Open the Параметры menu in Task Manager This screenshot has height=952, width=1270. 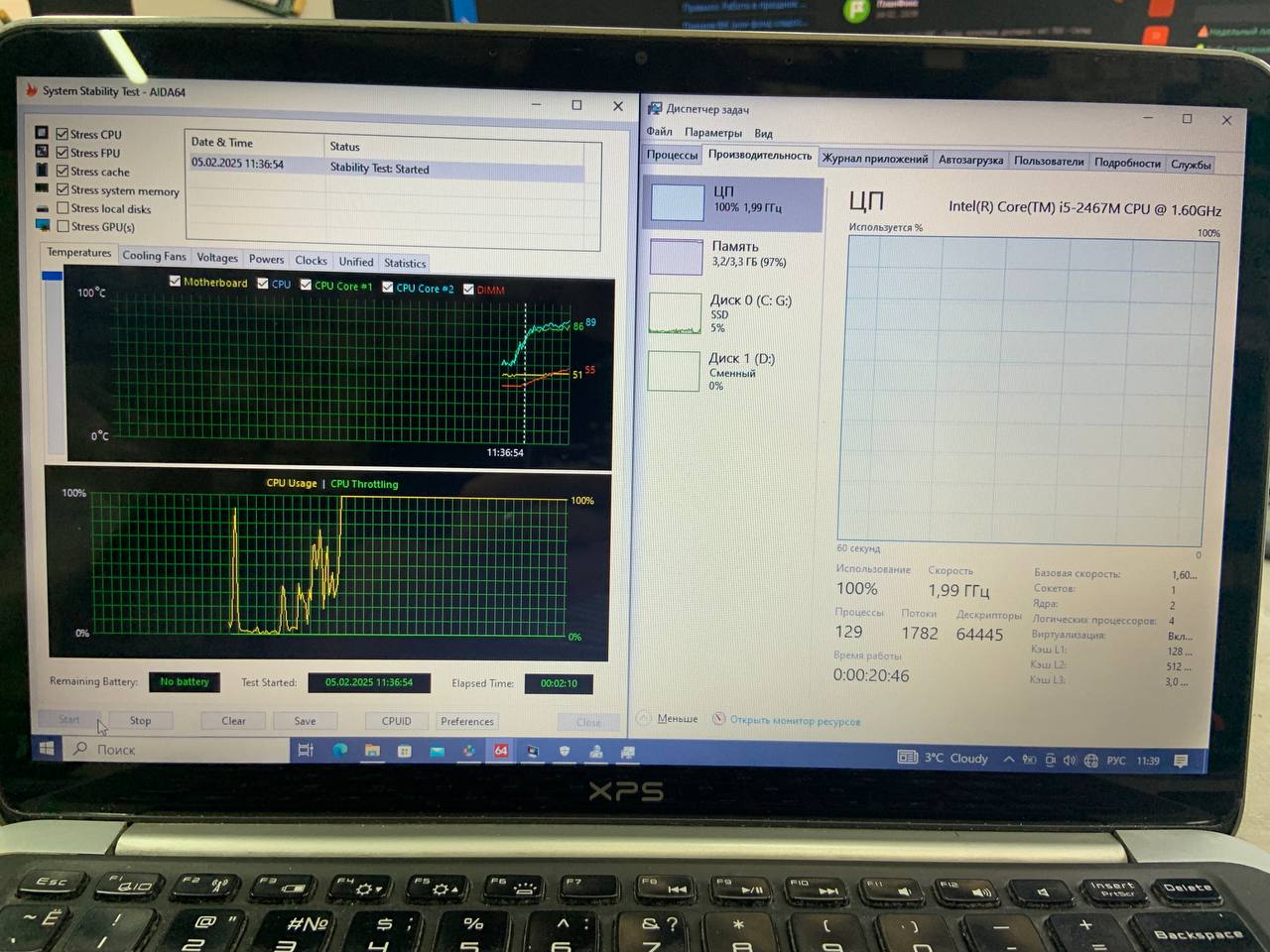[713, 132]
